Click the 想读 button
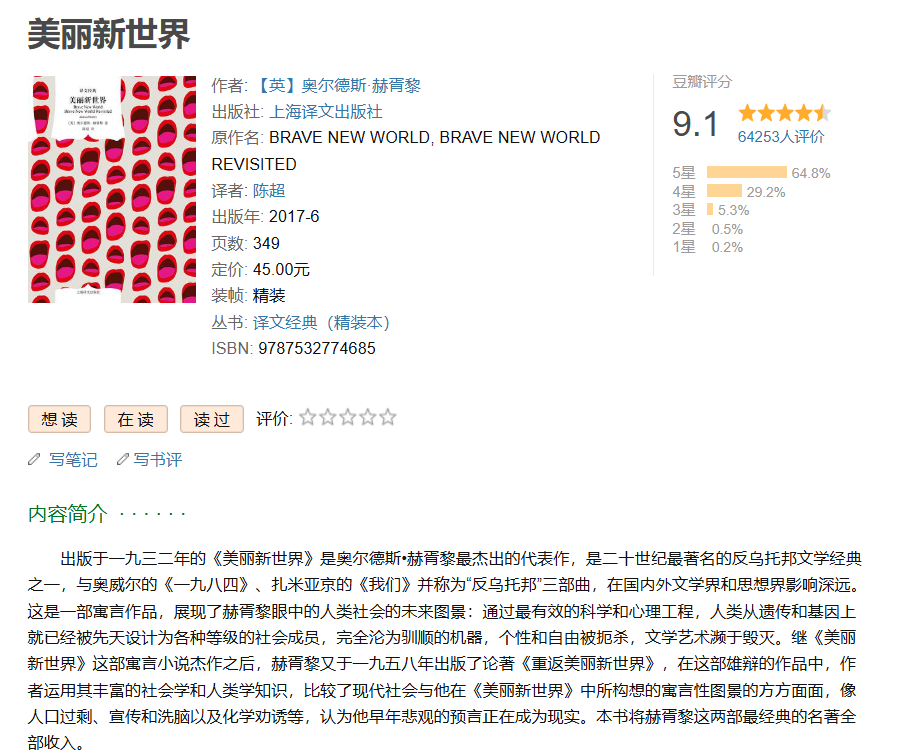Viewport: 900px width, 750px height. click(x=60, y=419)
